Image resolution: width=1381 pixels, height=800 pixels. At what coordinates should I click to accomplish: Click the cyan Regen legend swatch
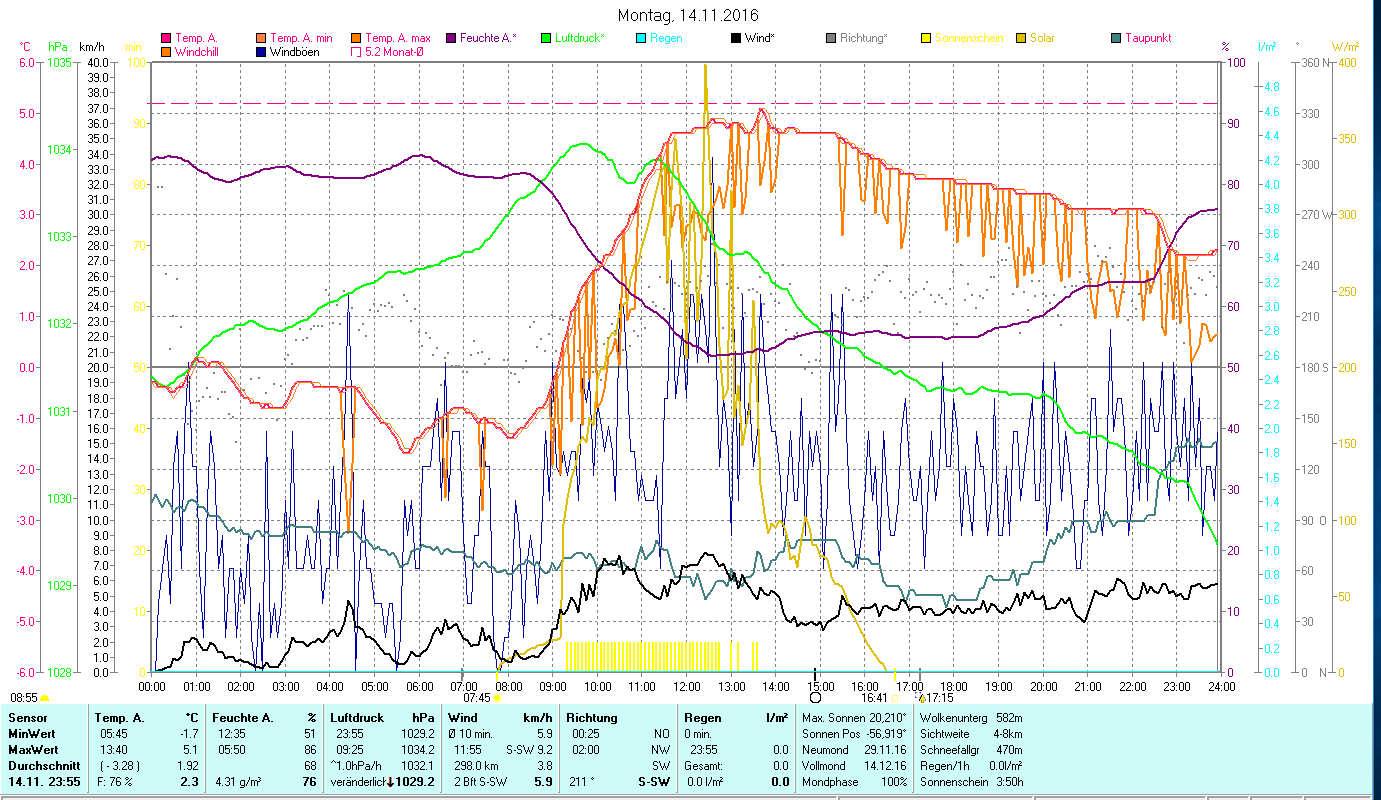[641, 38]
